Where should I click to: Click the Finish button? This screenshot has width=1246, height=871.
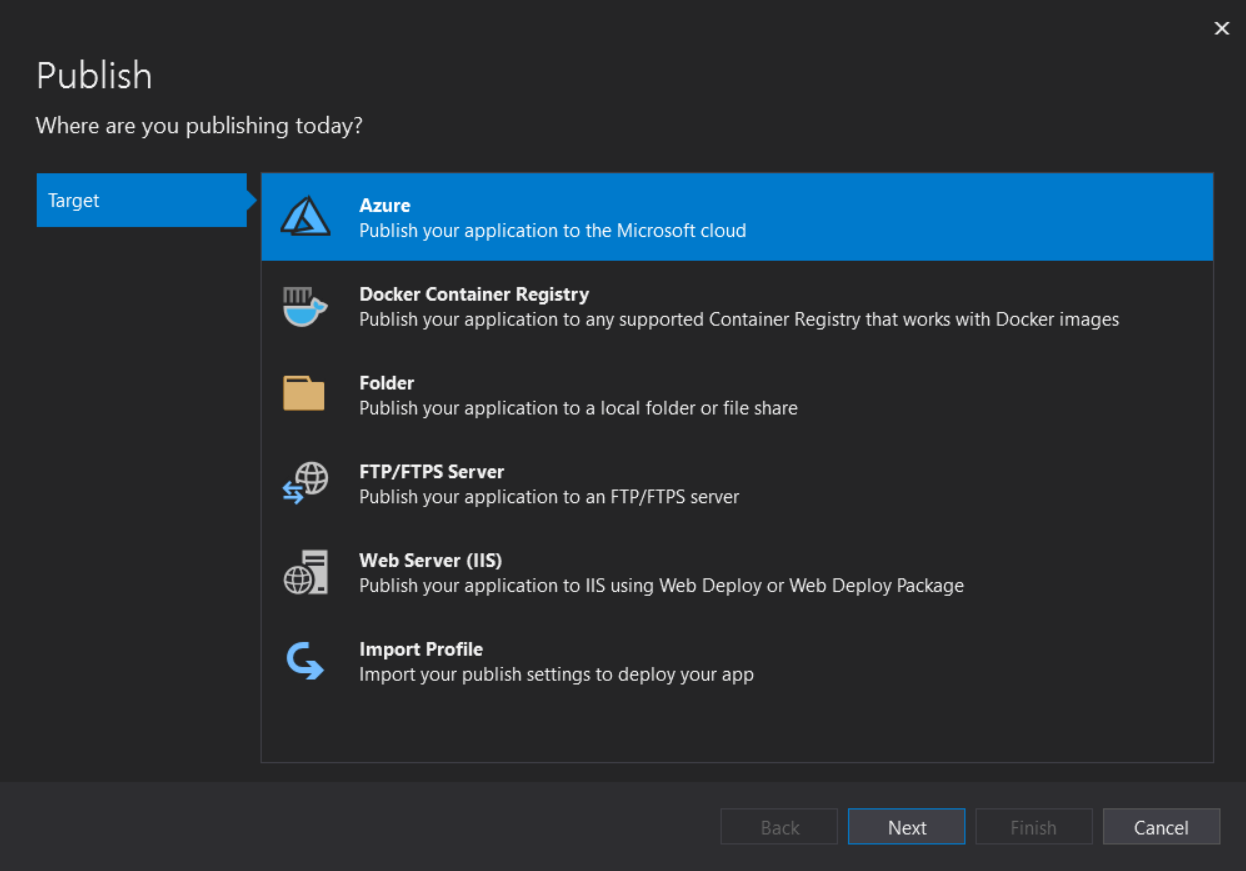(1034, 827)
